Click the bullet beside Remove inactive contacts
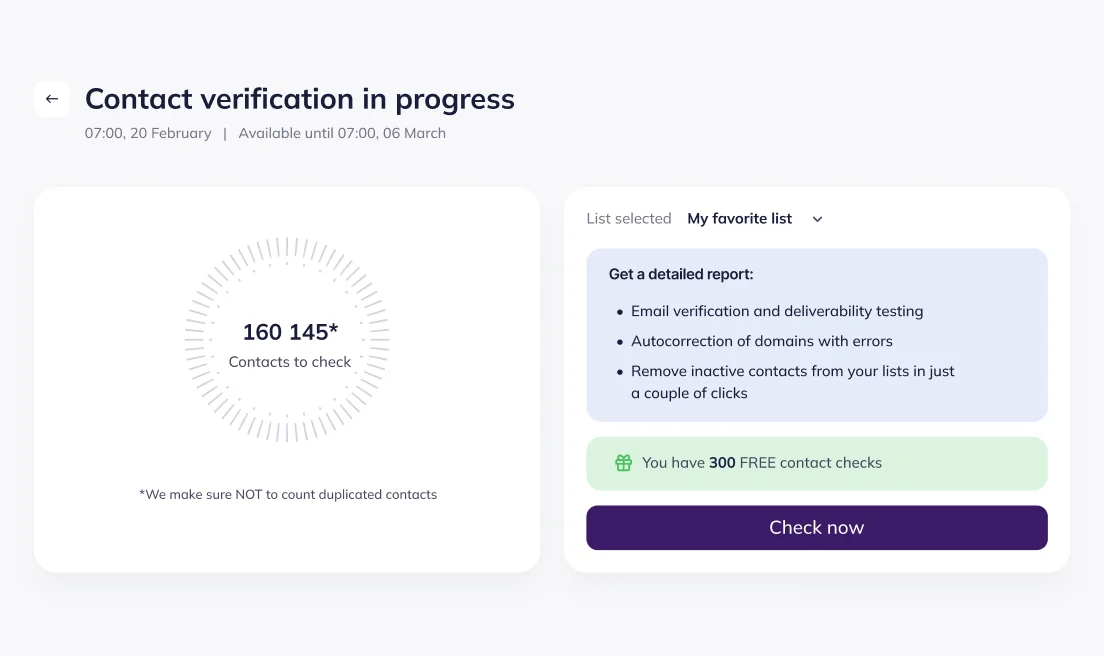 click(x=620, y=371)
